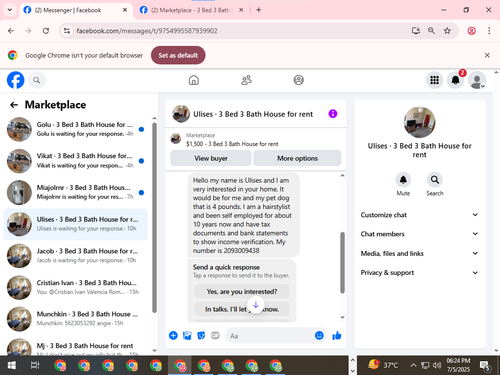The image size is (500, 375).
Task: Click the install app icon in address bar
Action: pyautogui.click(x=416, y=31)
